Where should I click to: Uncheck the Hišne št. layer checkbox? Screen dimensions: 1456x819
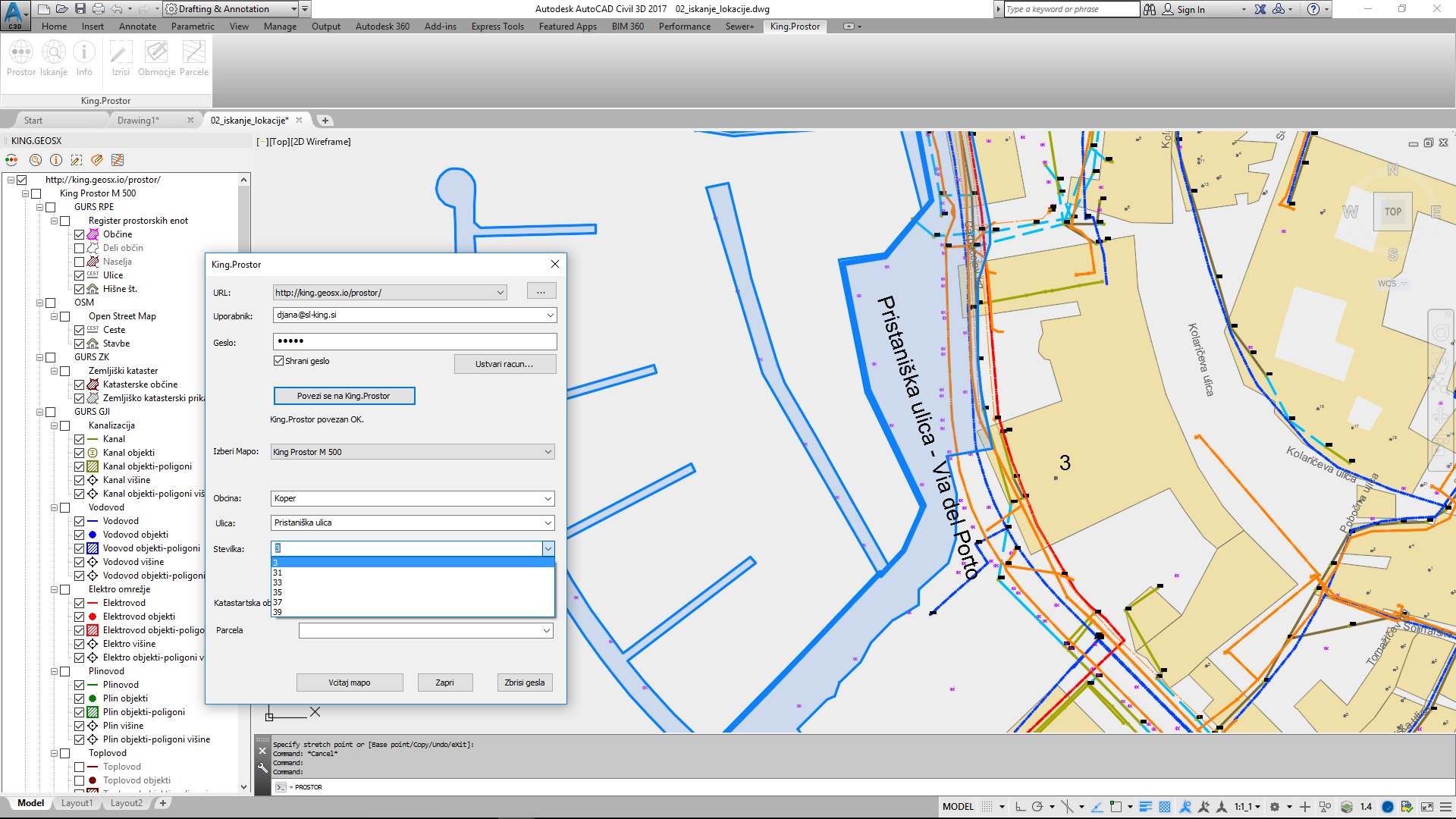(x=79, y=289)
